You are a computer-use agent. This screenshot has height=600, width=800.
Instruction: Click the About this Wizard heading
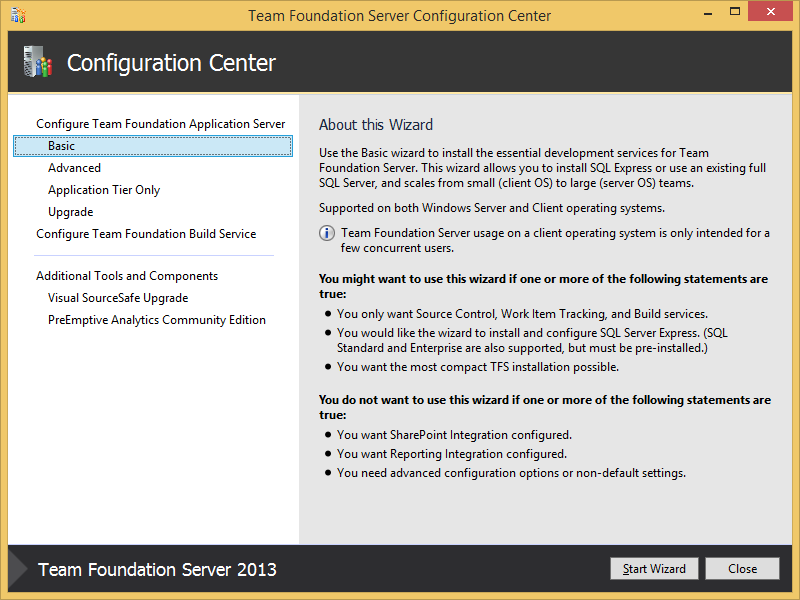point(376,125)
